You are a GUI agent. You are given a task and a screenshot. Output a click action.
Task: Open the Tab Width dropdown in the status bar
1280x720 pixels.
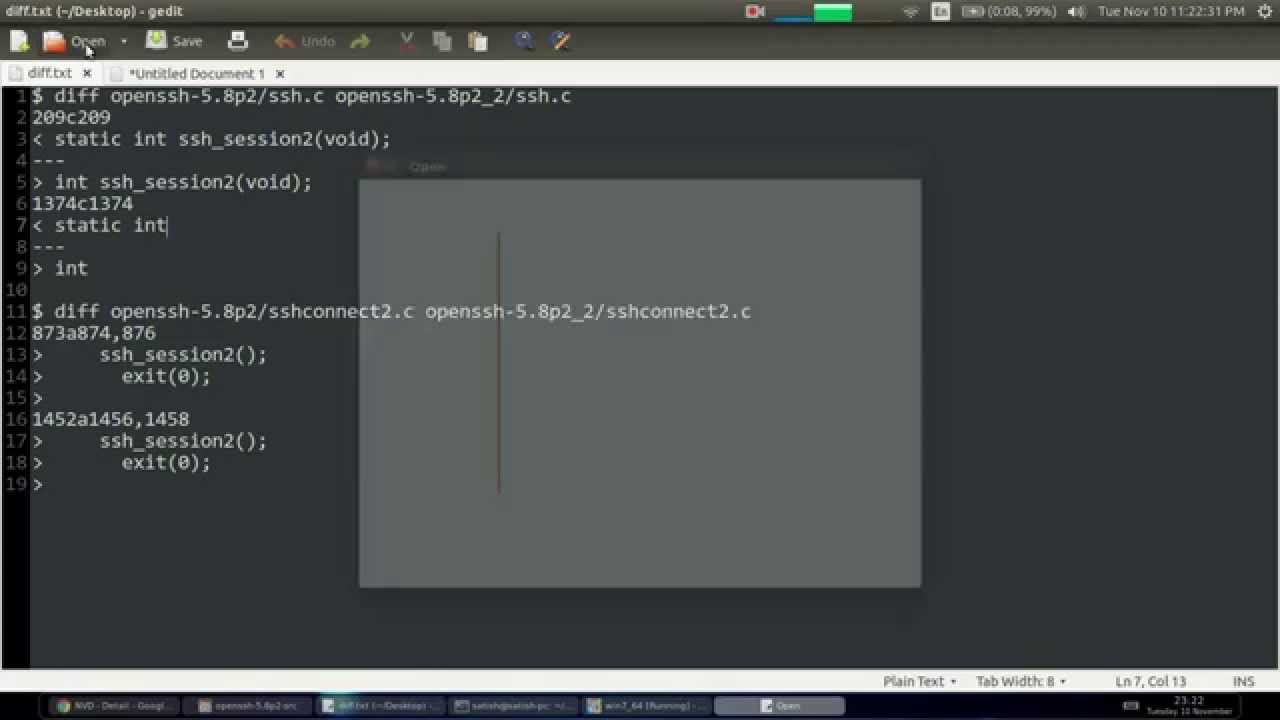(x=1021, y=681)
